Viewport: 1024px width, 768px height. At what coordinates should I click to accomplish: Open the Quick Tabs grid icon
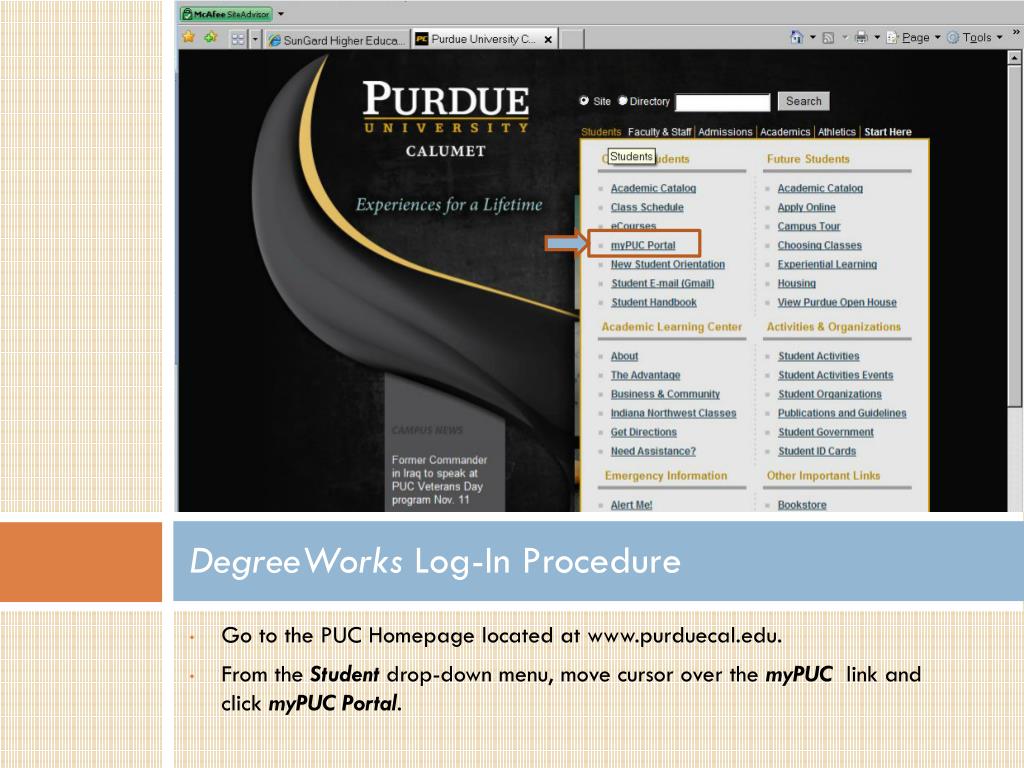point(238,39)
